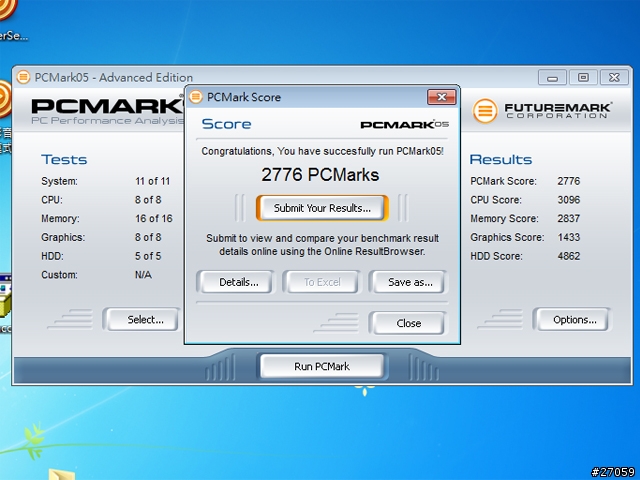Click the HDD Score value 4862
This screenshot has width=640, height=480.
569,256
